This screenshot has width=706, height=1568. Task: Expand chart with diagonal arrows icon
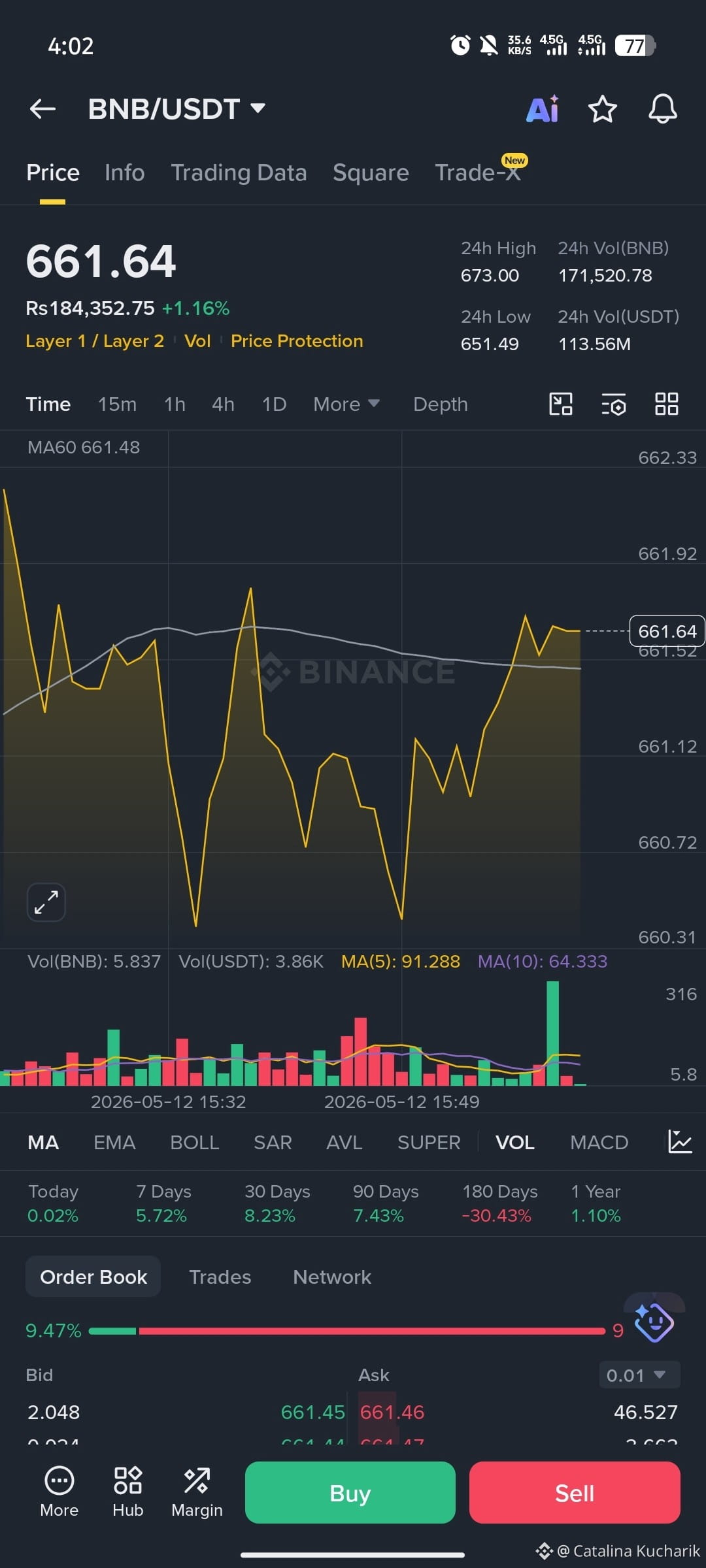(x=46, y=902)
